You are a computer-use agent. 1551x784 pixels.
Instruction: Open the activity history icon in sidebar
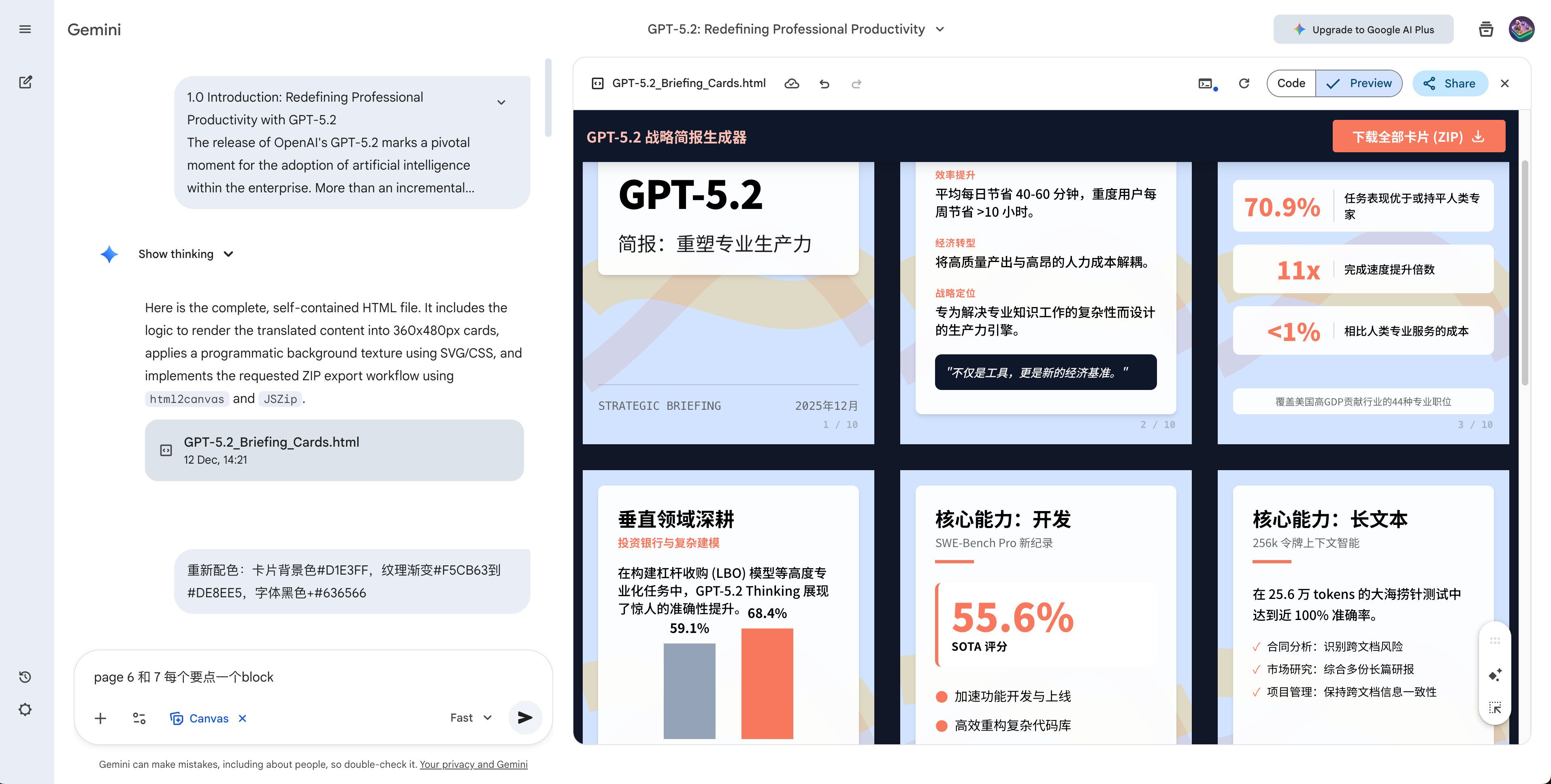tap(25, 677)
